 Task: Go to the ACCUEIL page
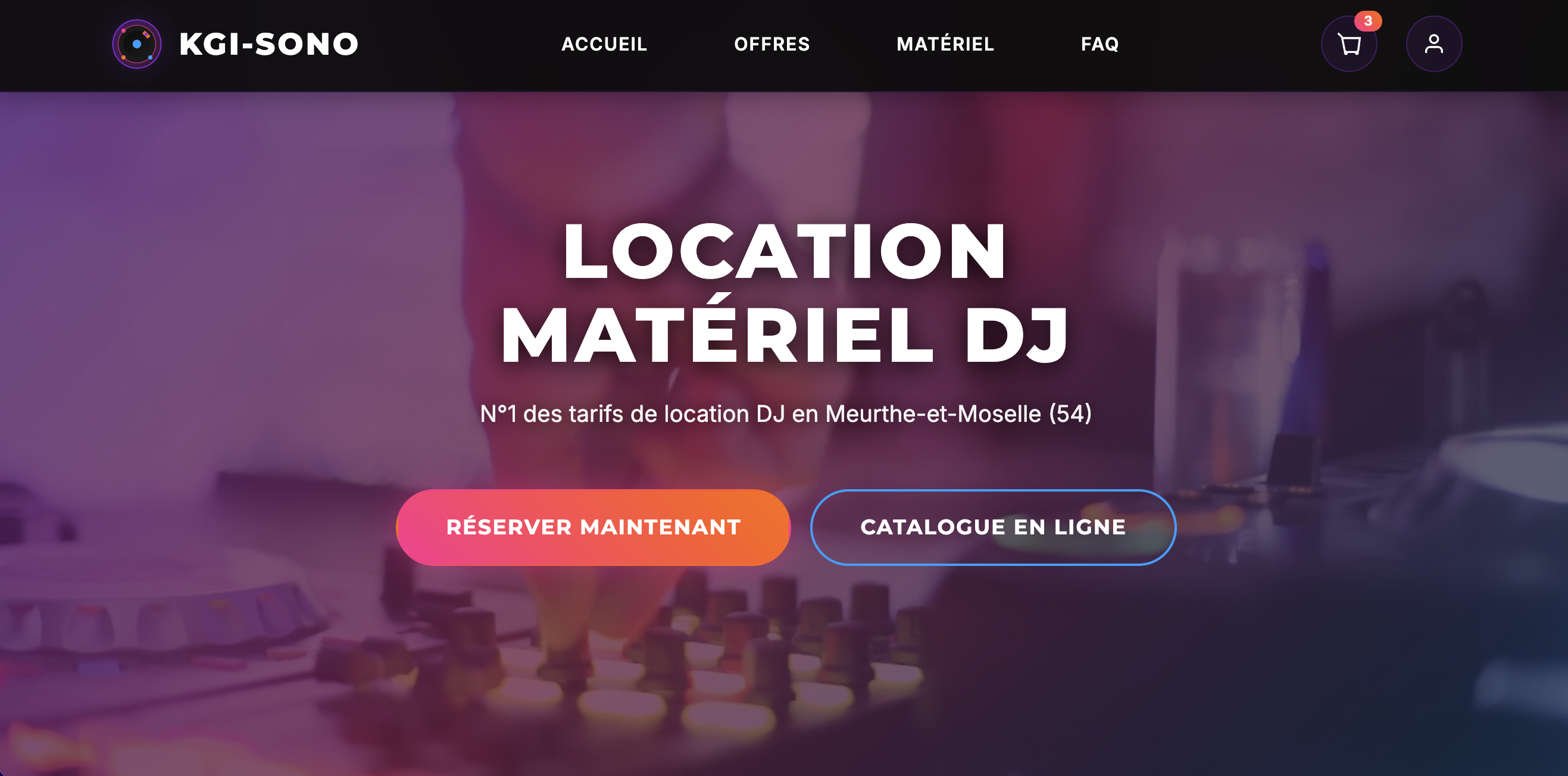coord(604,44)
